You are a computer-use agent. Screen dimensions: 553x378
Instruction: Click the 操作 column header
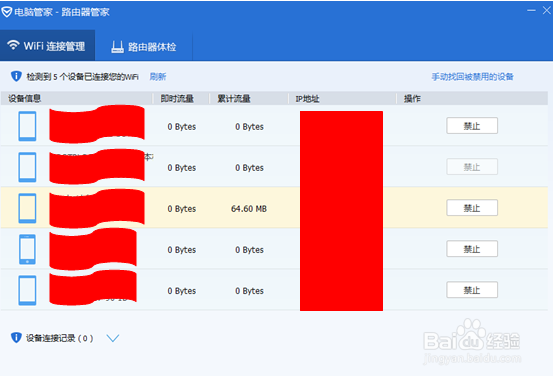click(x=412, y=99)
